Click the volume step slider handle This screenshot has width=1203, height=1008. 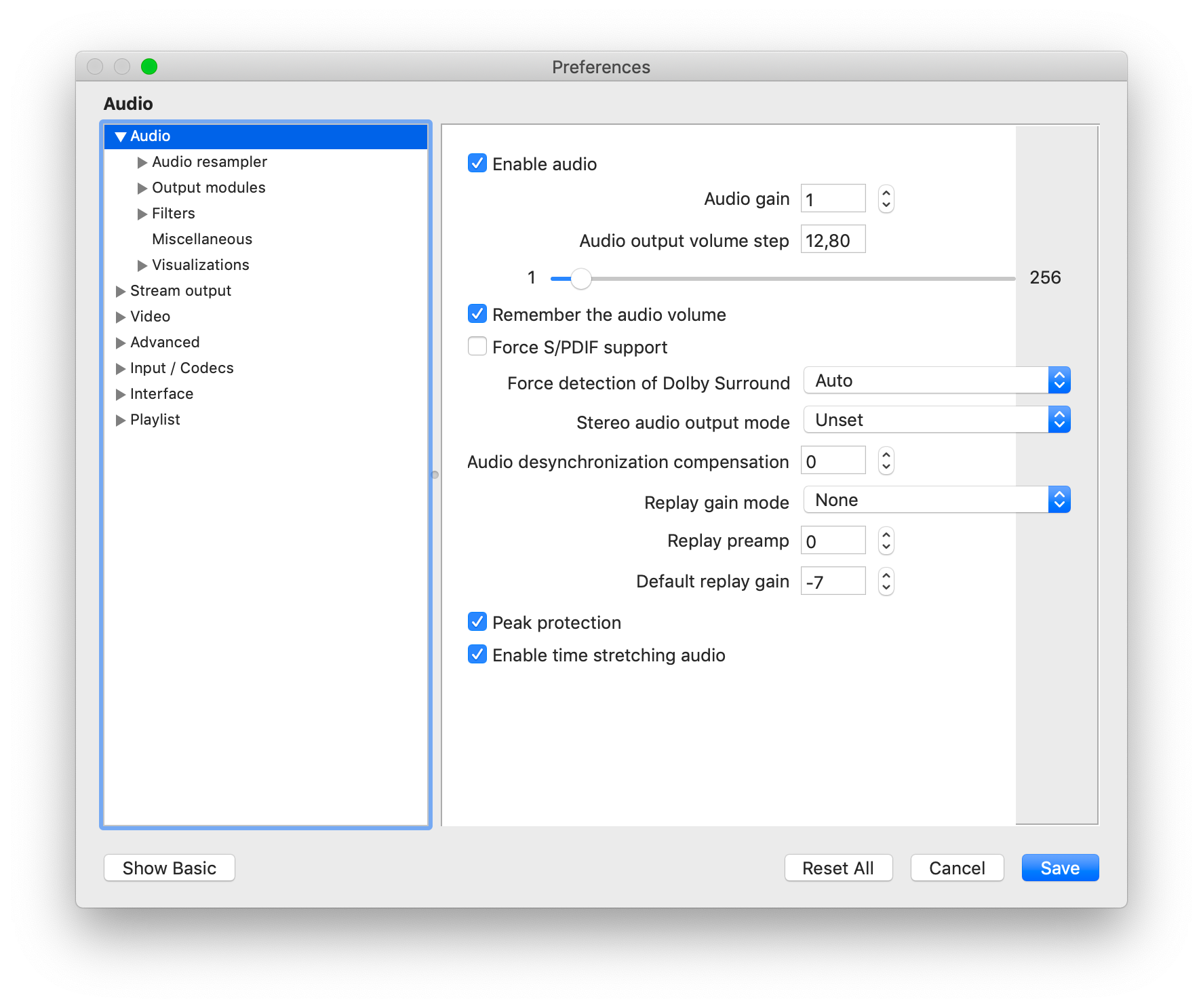click(x=580, y=278)
